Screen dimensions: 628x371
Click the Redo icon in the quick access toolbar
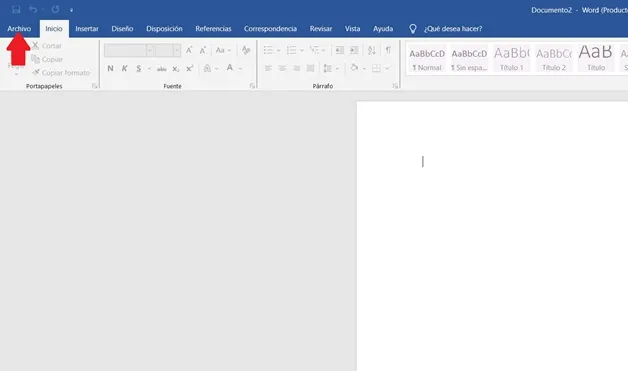pyautogui.click(x=55, y=9)
